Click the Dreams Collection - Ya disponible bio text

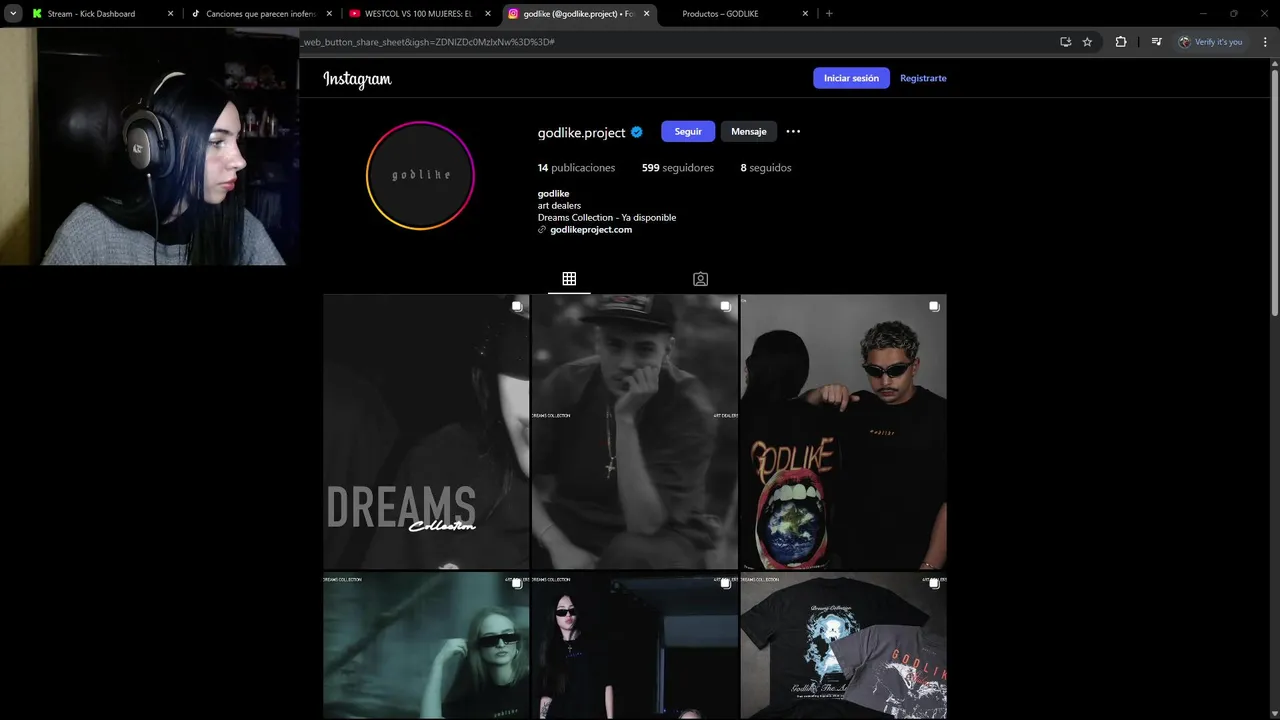pos(607,218)
